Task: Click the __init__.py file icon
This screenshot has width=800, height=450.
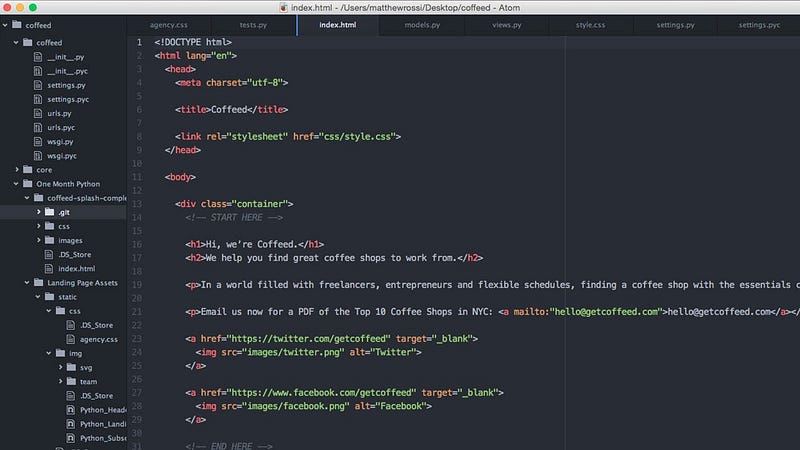Action: click(38, 57)
